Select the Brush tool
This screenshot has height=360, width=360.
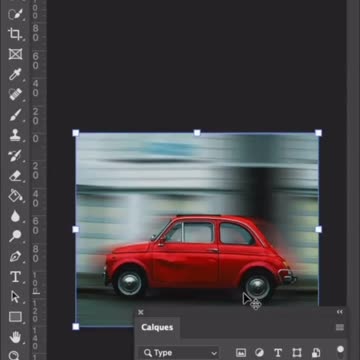15,115
